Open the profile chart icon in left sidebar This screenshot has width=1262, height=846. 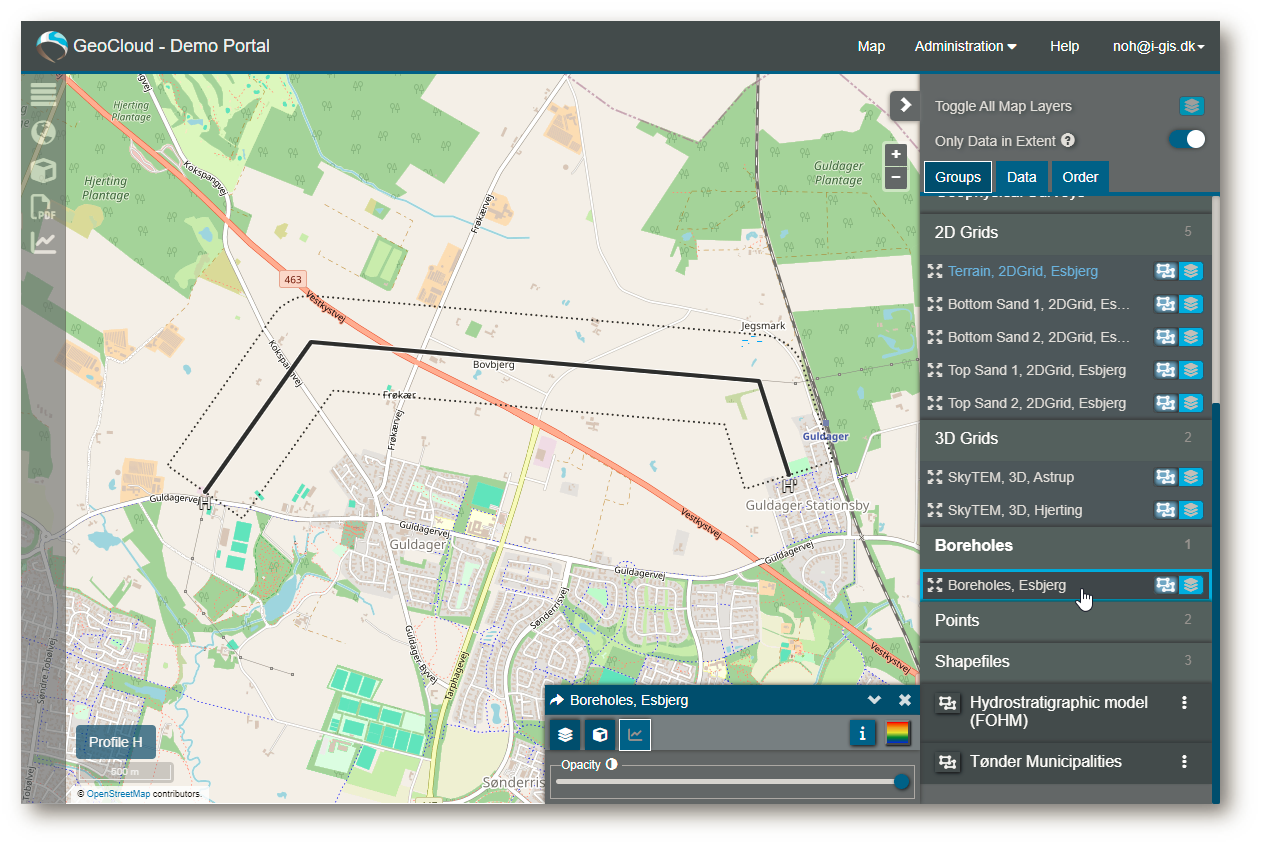pos(43,242)
